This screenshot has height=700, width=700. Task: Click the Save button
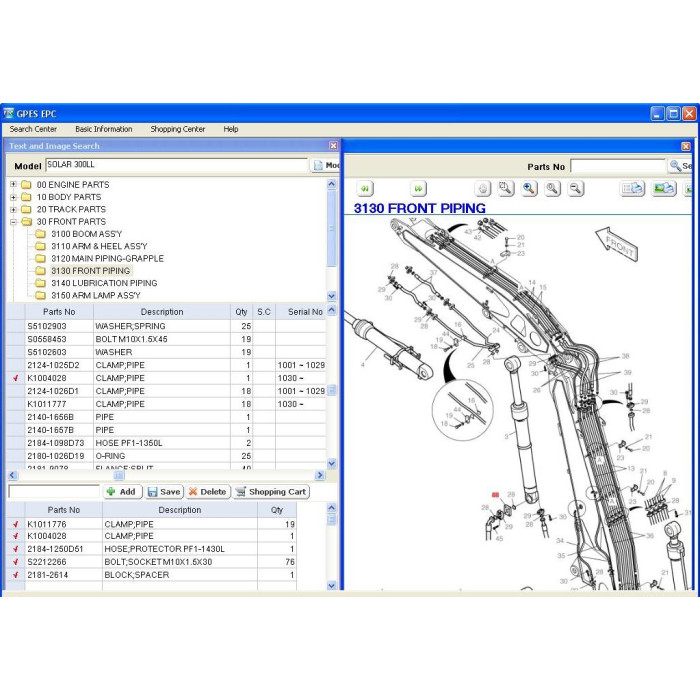pyautogui.click(x=164, y=492)
